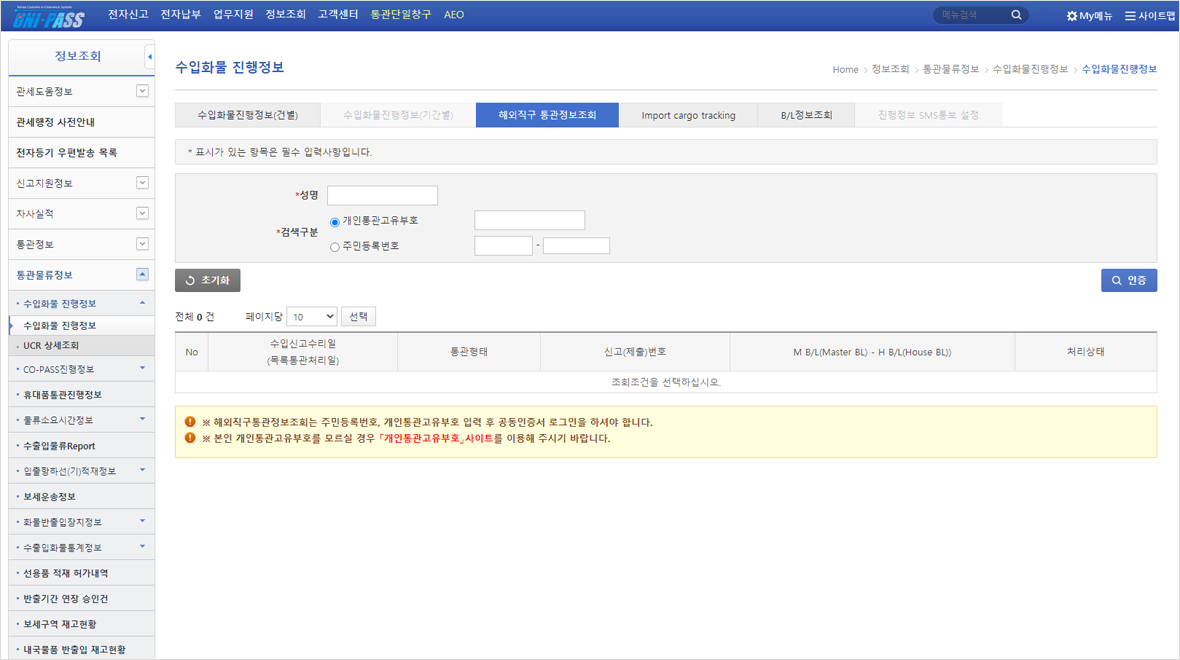
Task: Collapse the left sidebar with arrow handle
Action: click(x=150, y=57)
